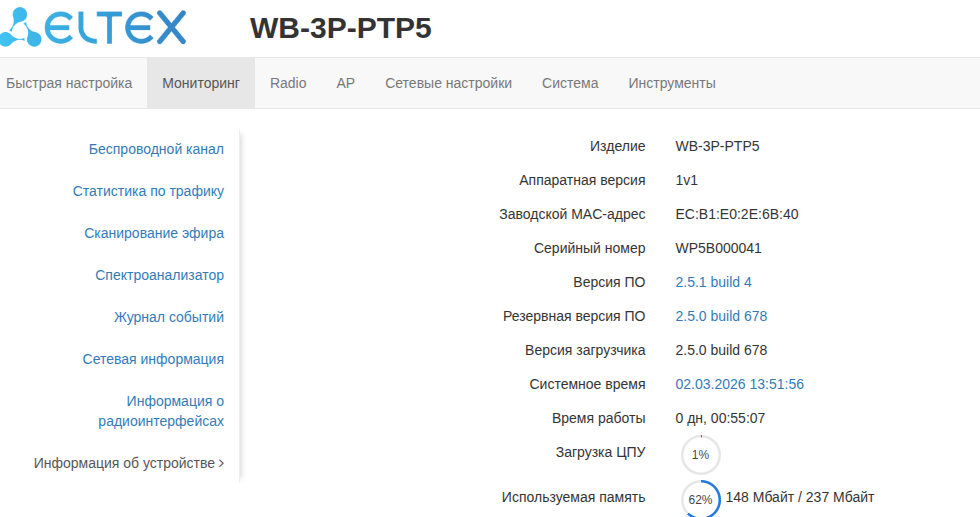Click chevron next to Информация об устройстве
This screenshot has height=517, width=980.
coord(221,463)
